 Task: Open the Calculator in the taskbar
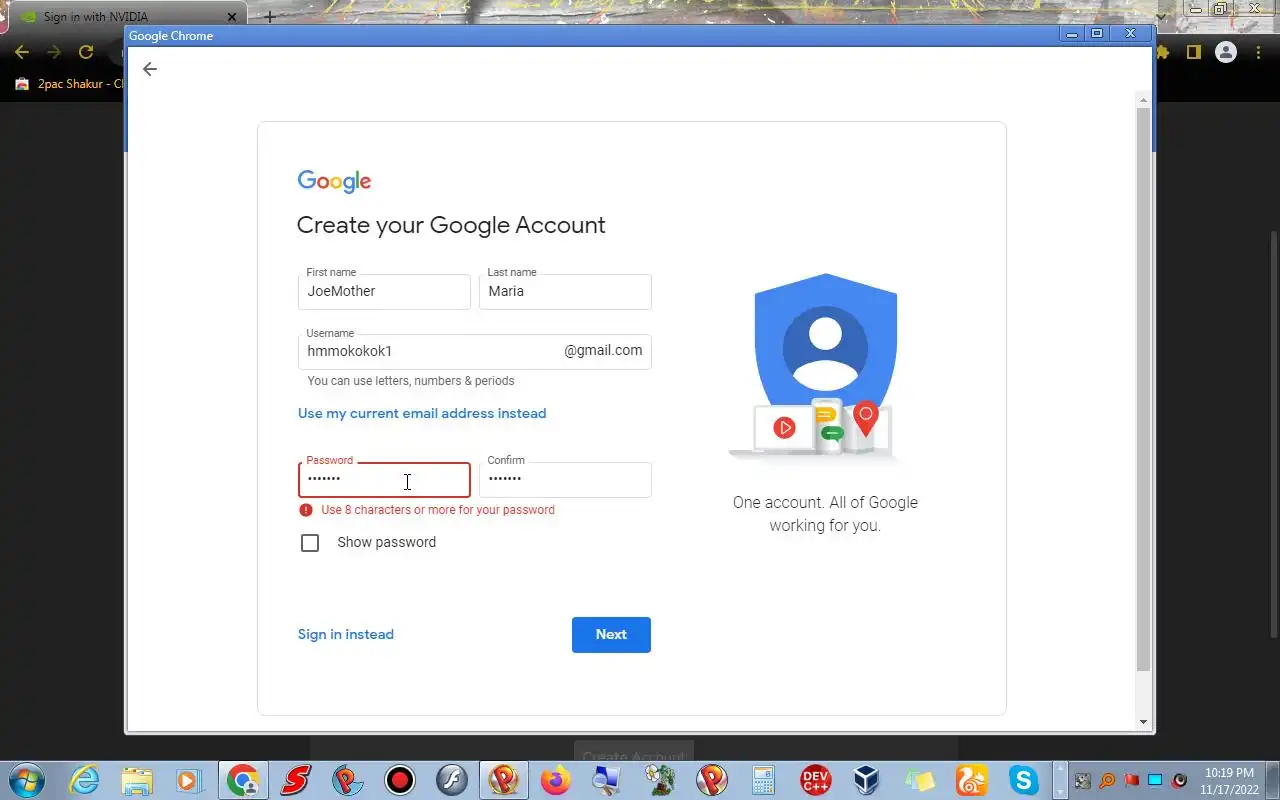[764, 780]
